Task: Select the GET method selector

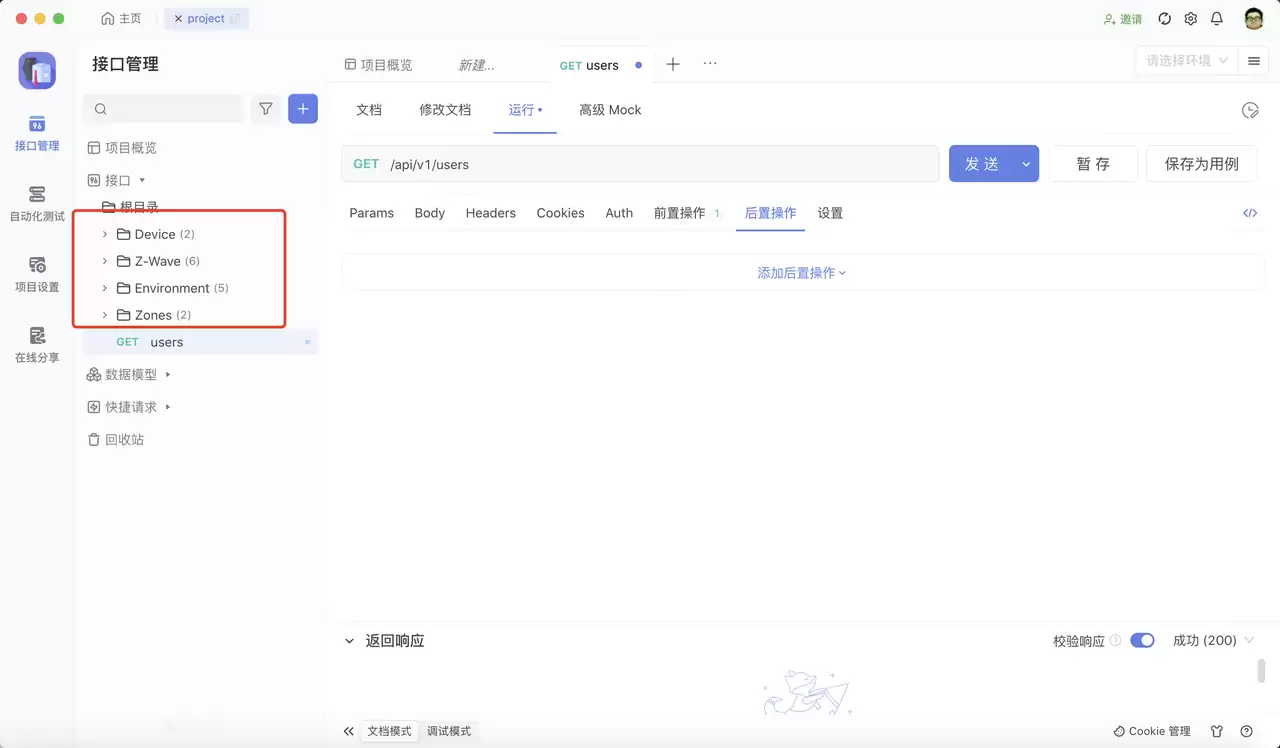Action: (x=366, y=164)
